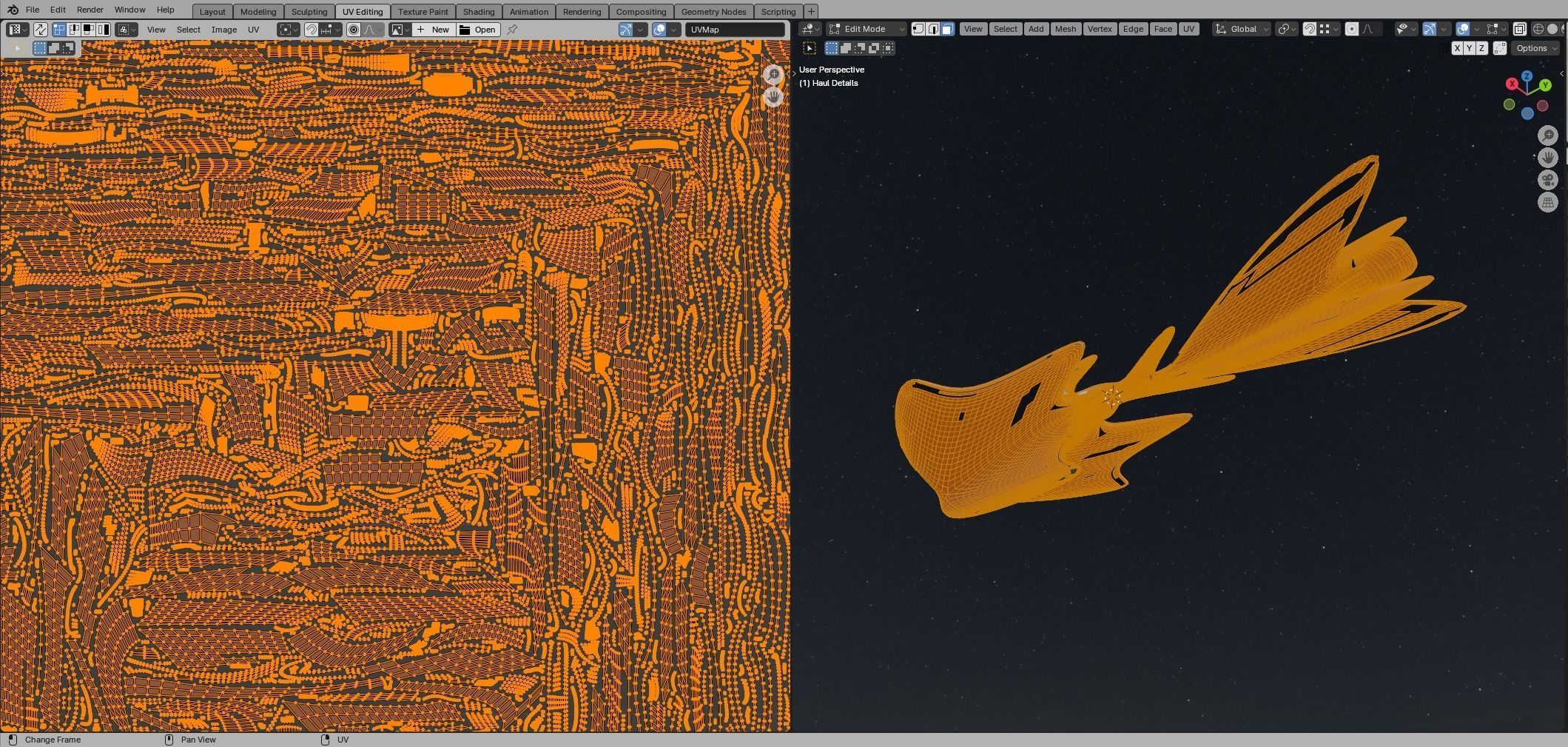The image size is (1568, 747).
Task: Toggle X-ray display
Action: tap(1519, 29)
